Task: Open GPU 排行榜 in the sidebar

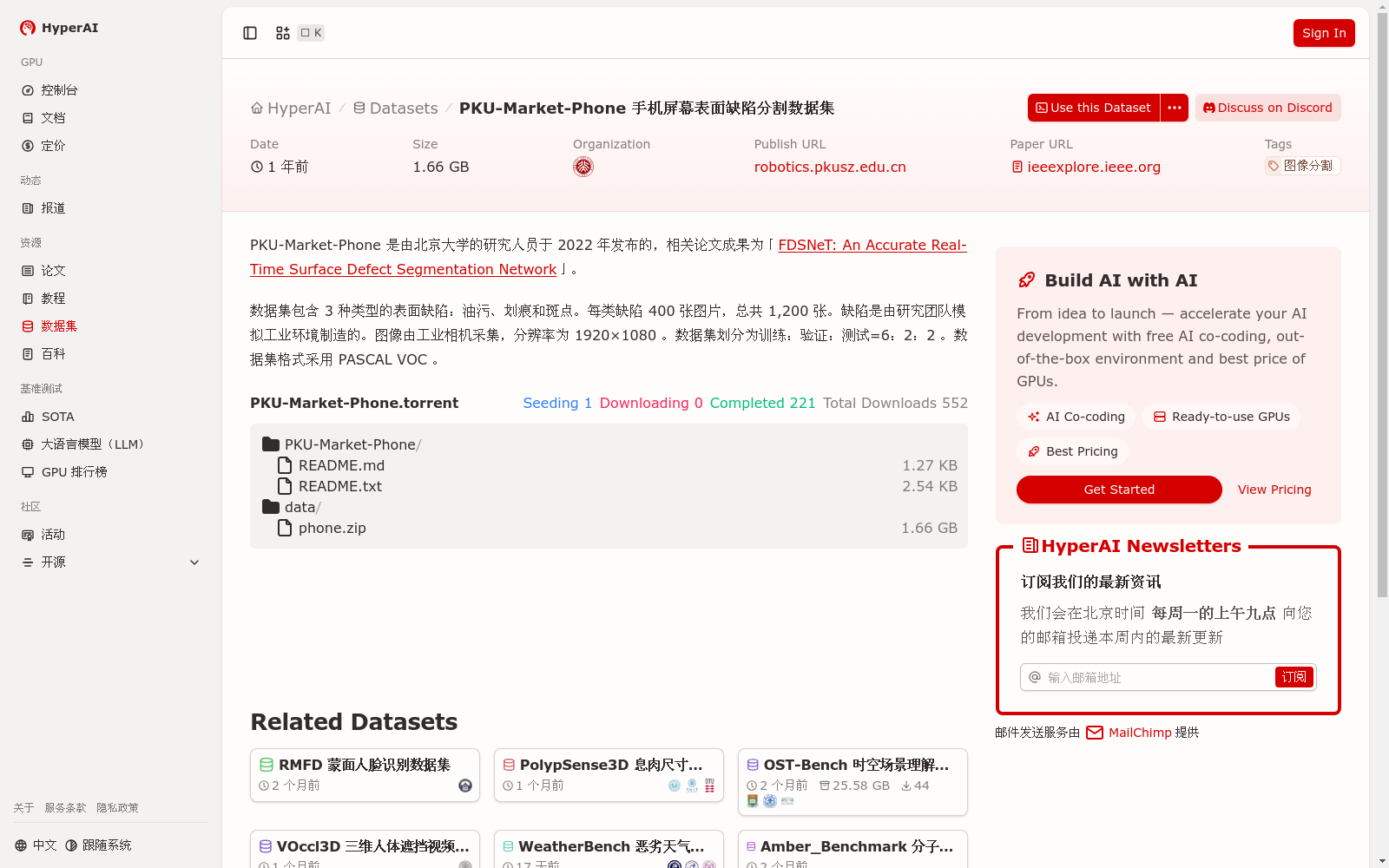Action: (110, 472)
